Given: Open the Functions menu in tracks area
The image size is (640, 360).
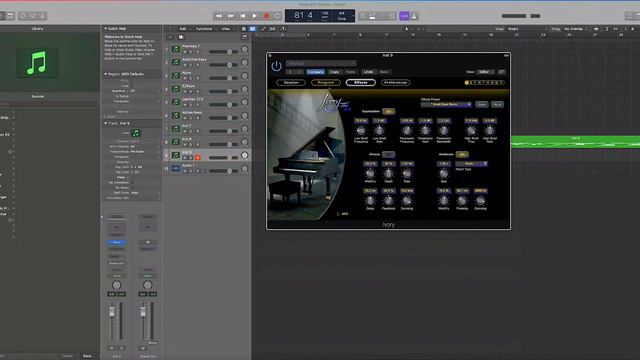Looking at the screenshot, I should click(x=204, y=29).
